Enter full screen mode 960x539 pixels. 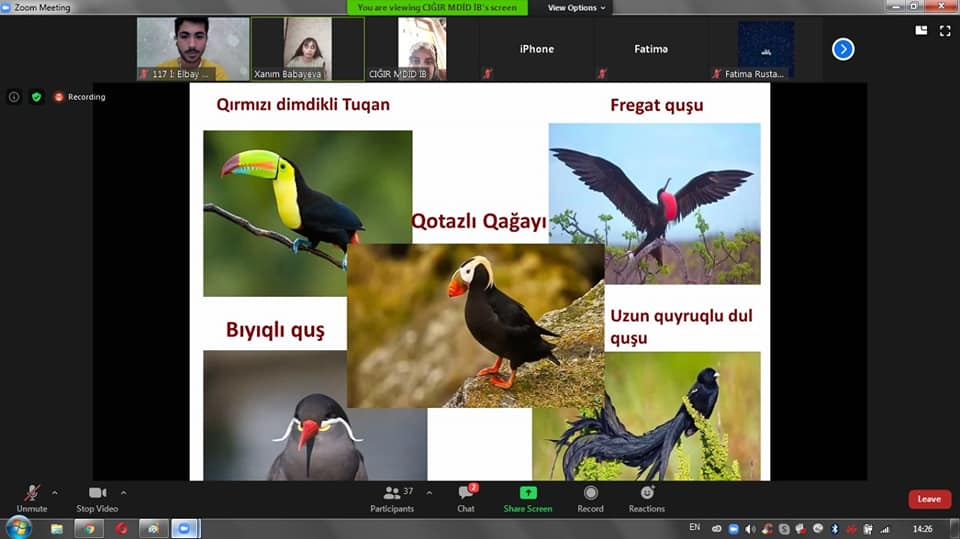coord(943,31)
